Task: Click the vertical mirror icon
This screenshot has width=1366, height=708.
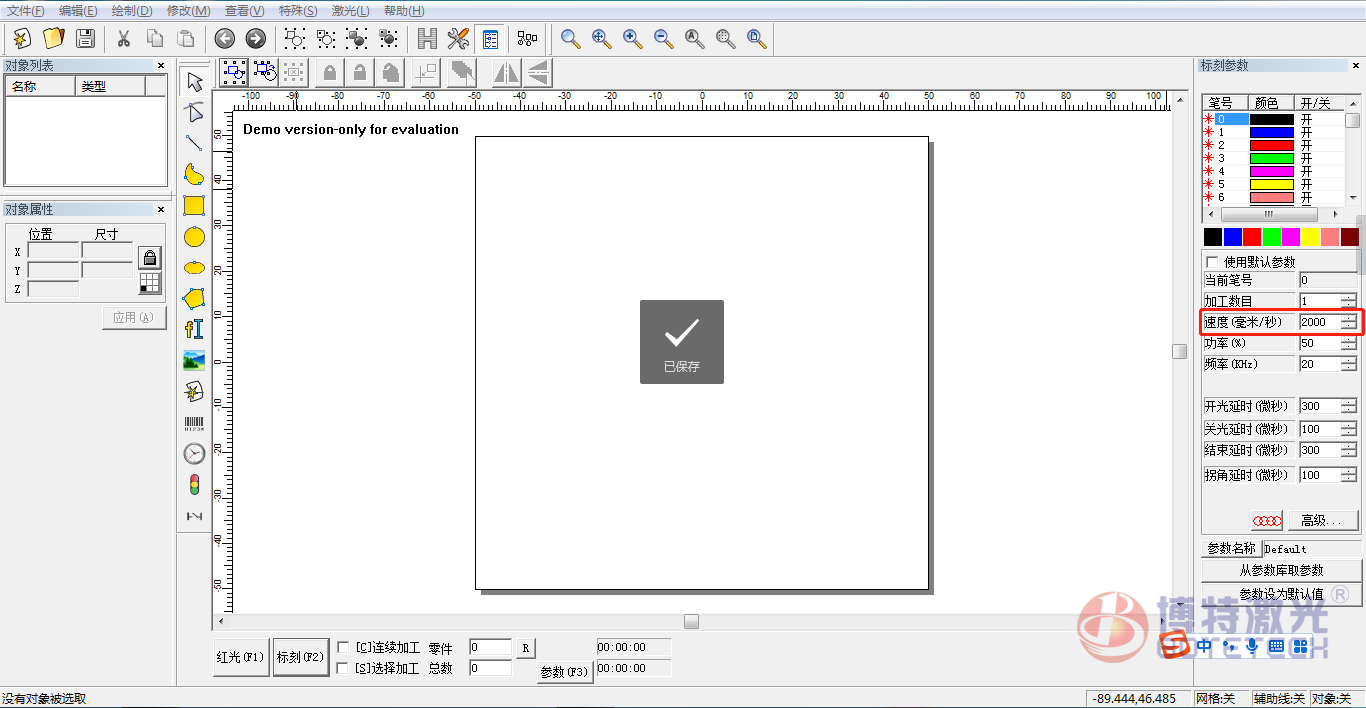Action: point(538,72)
